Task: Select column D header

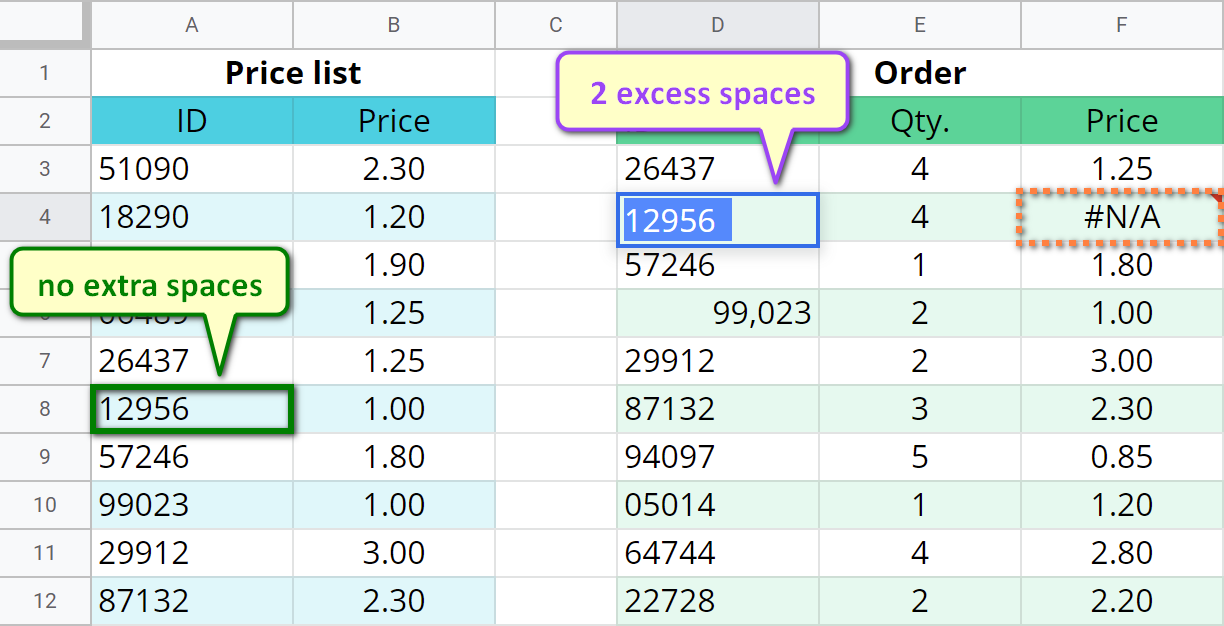Action: click(717, 26)
